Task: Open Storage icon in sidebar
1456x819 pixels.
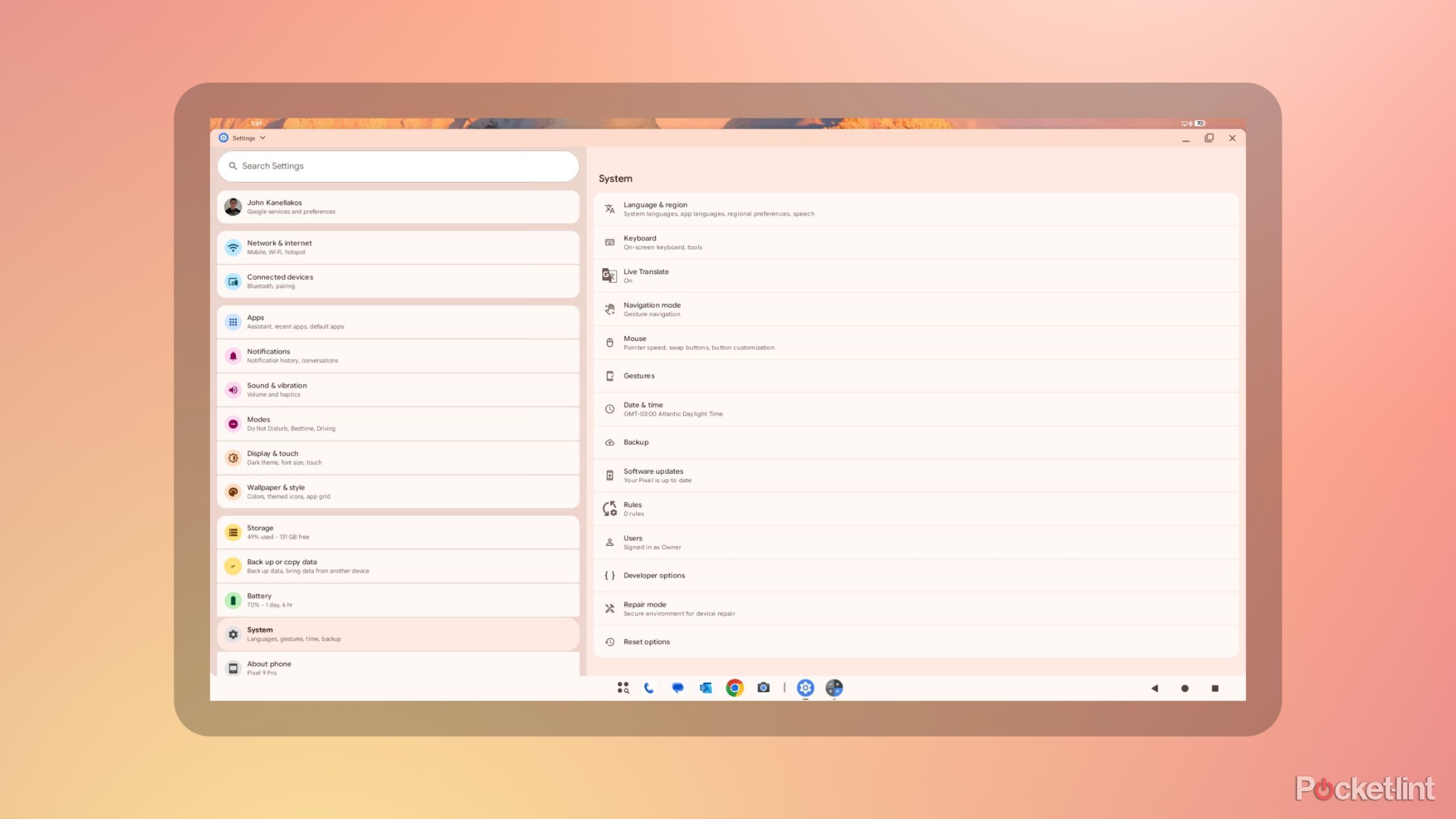Action: [233, 532]
